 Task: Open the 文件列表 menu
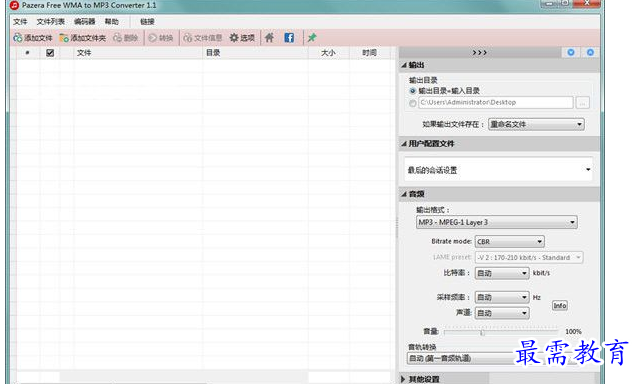point(50,22)
